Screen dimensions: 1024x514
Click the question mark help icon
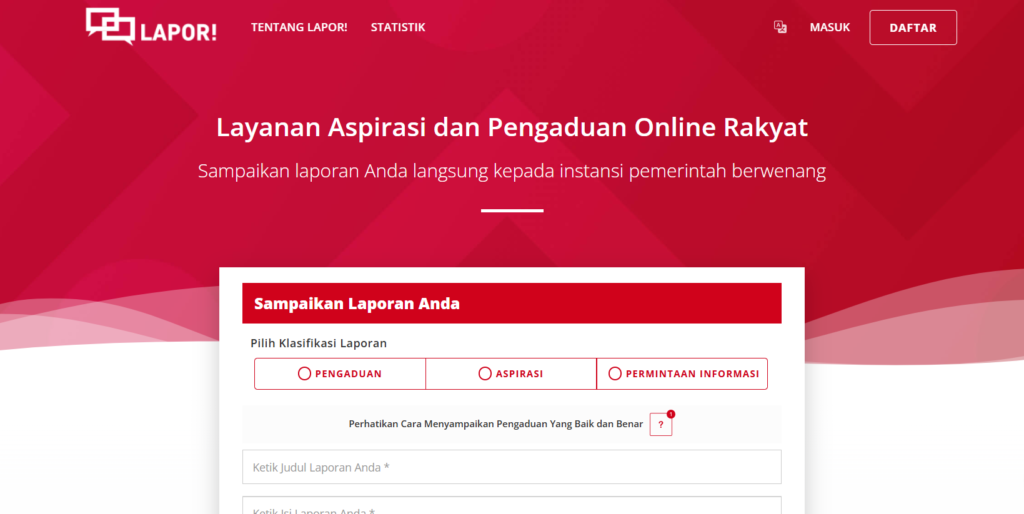click(660, 425)
